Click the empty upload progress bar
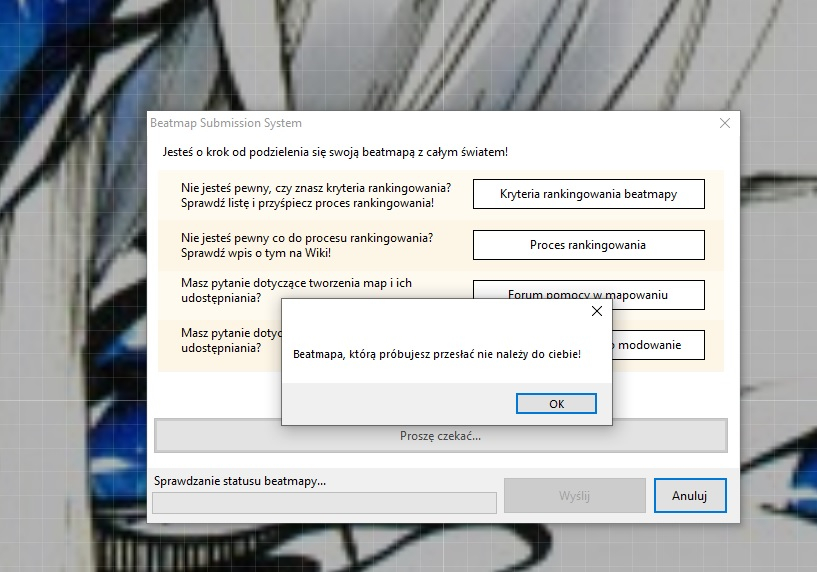The image size is (817, 572). tap(324, 503)
